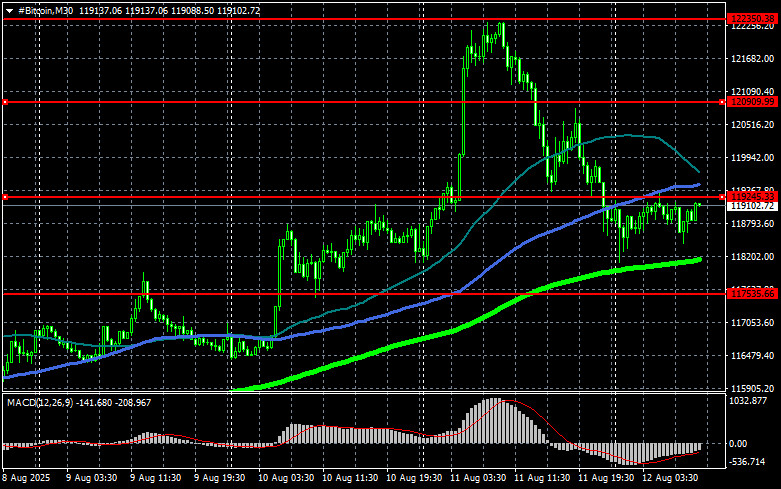Click the 8 Aug 2025 time label
Viewport: 781px width, 489px height.
point(26,478)
